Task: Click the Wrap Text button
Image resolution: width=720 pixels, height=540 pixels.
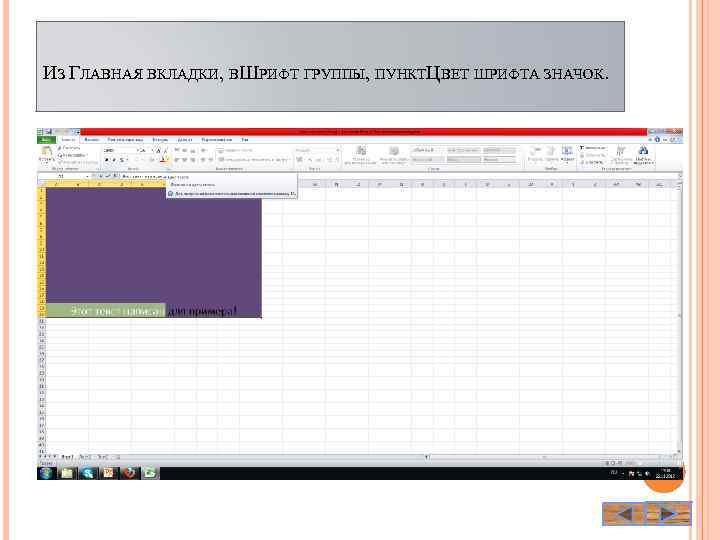Action: point(235,150)
